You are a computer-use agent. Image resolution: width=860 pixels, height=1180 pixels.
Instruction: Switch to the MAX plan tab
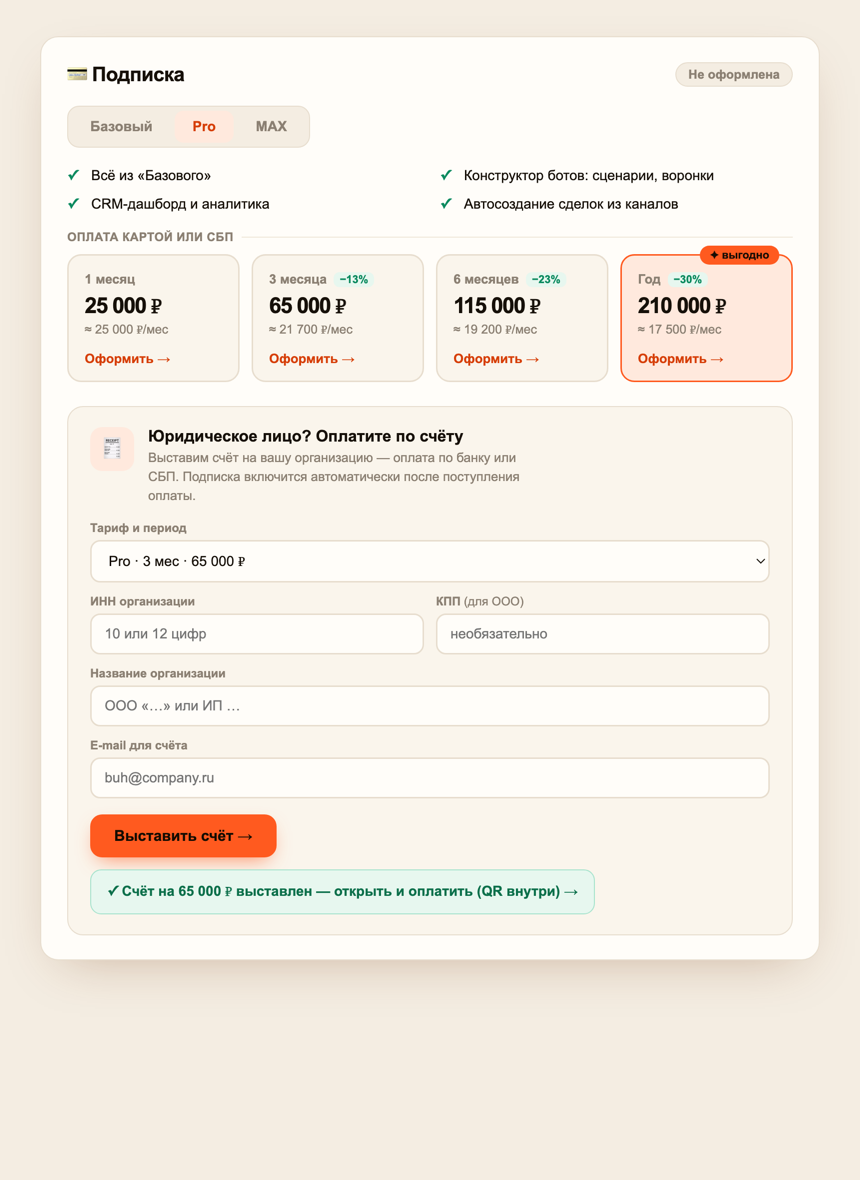coord(271,126)
